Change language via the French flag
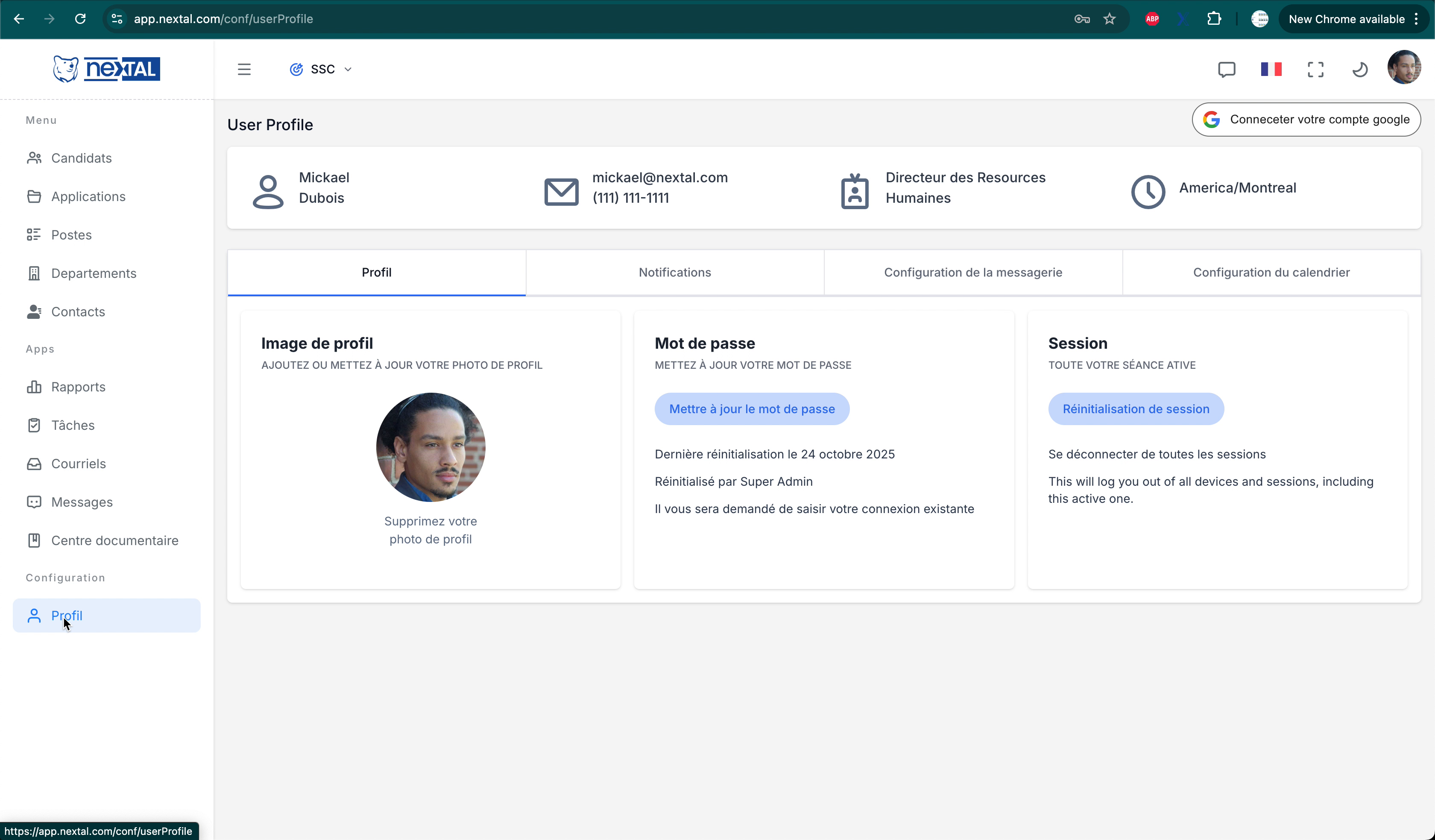Viewport: 1435px width, 840px height. 1271,69
